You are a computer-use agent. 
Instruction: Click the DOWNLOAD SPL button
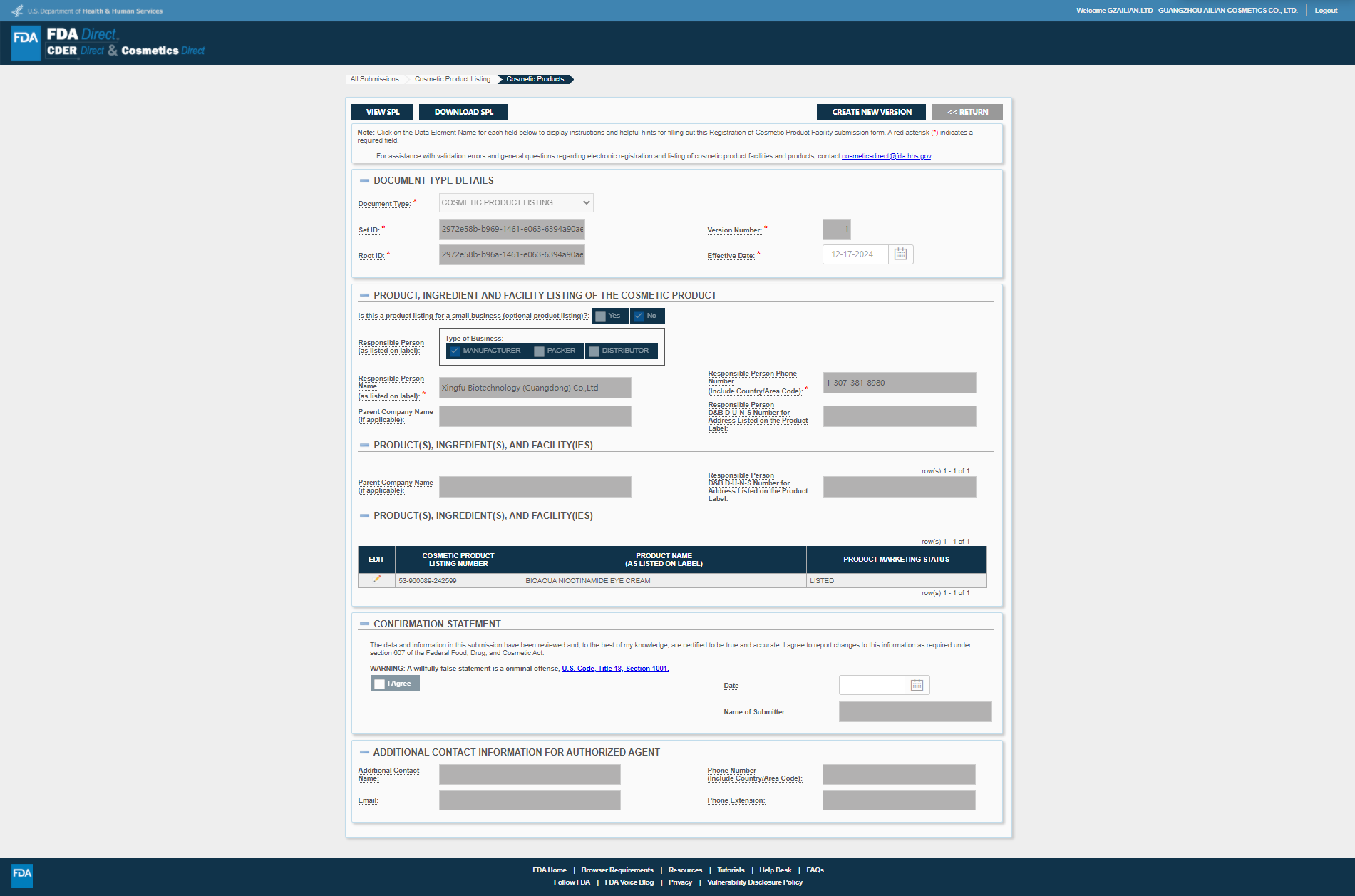click(x=463, y=113)
